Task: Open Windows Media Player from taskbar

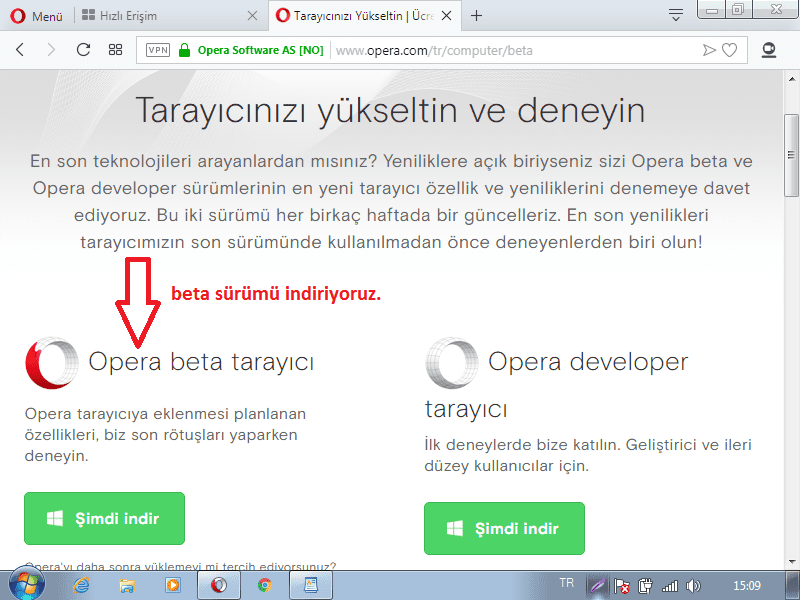Action: (173, 585)
